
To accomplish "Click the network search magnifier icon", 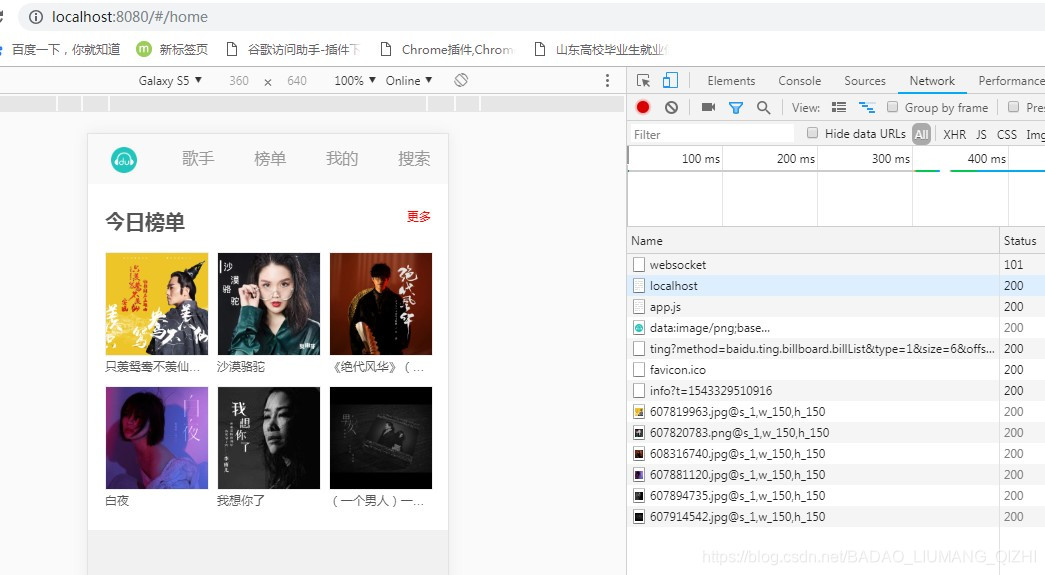I will 763,107.
